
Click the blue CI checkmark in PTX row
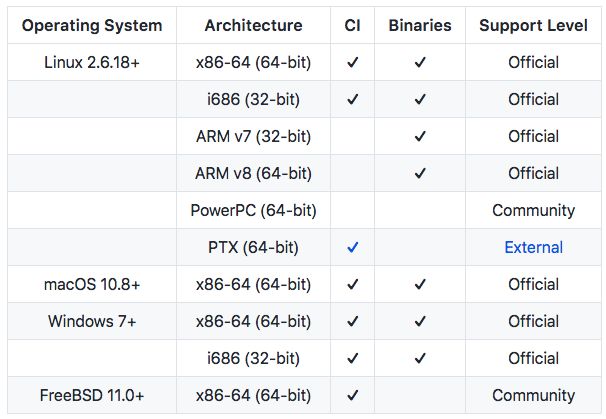point(353,247)
